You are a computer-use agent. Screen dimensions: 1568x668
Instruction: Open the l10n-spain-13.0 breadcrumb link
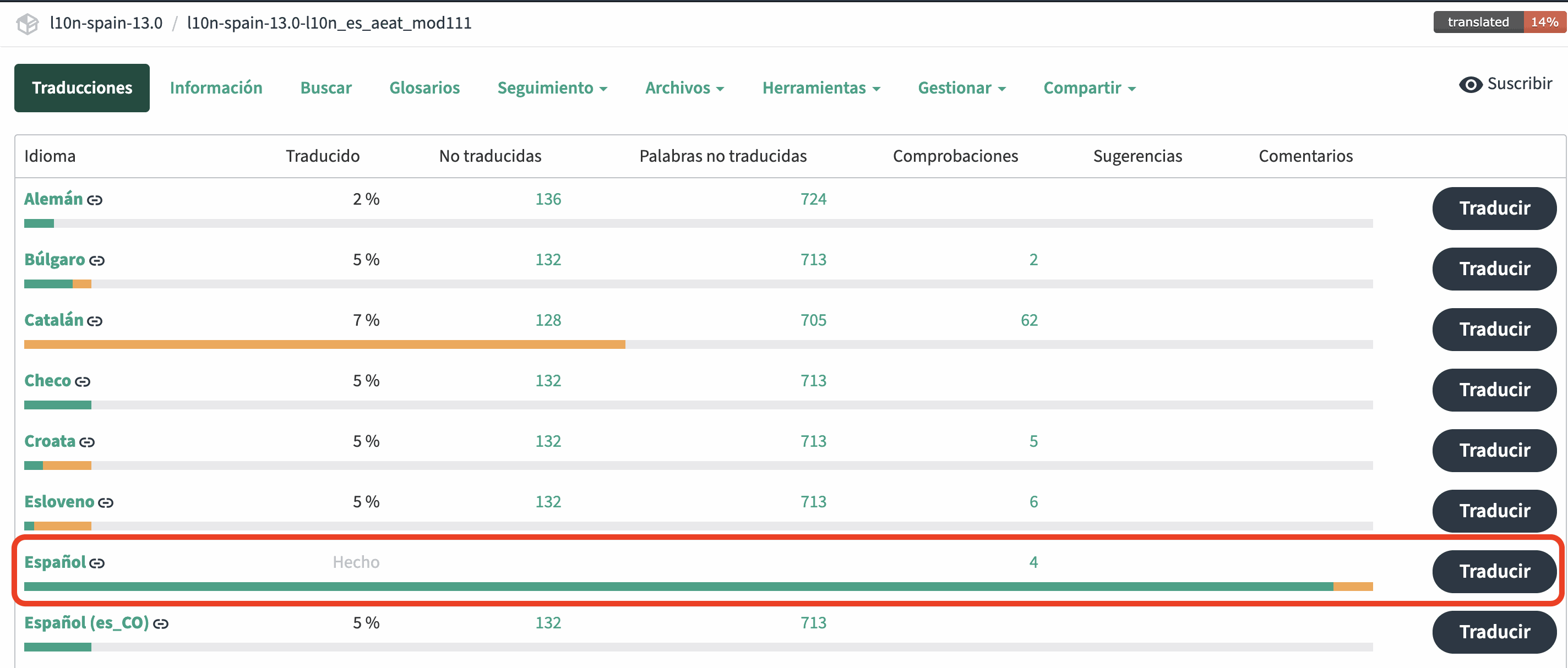click(106, 23)
